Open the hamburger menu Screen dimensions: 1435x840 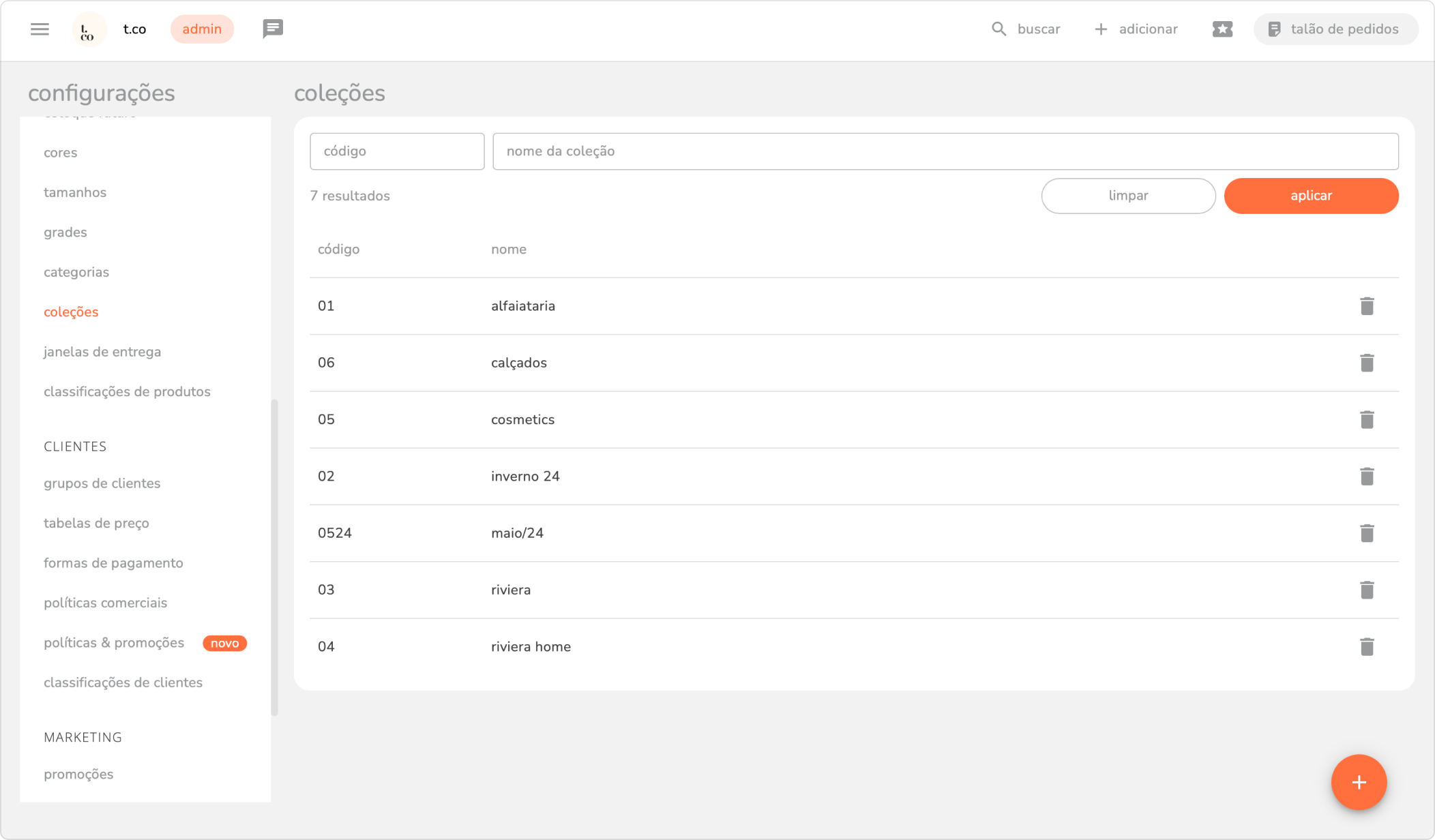pyautogui.click(x=40, y=29)
